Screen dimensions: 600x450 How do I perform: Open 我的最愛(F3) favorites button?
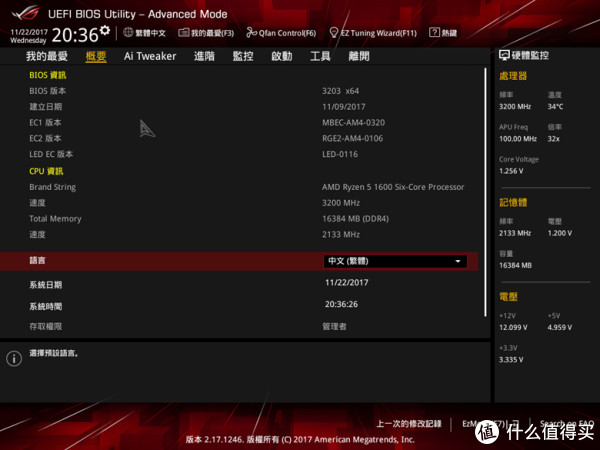point(206,33)
